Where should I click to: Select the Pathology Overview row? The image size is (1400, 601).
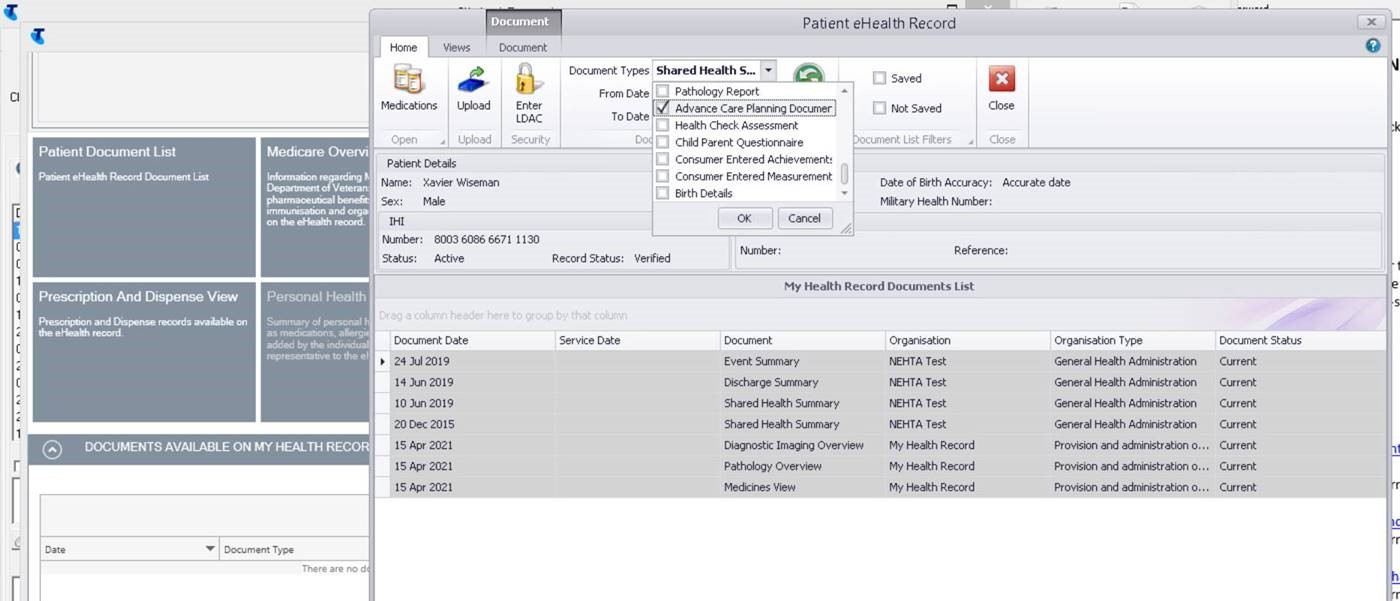881,466
